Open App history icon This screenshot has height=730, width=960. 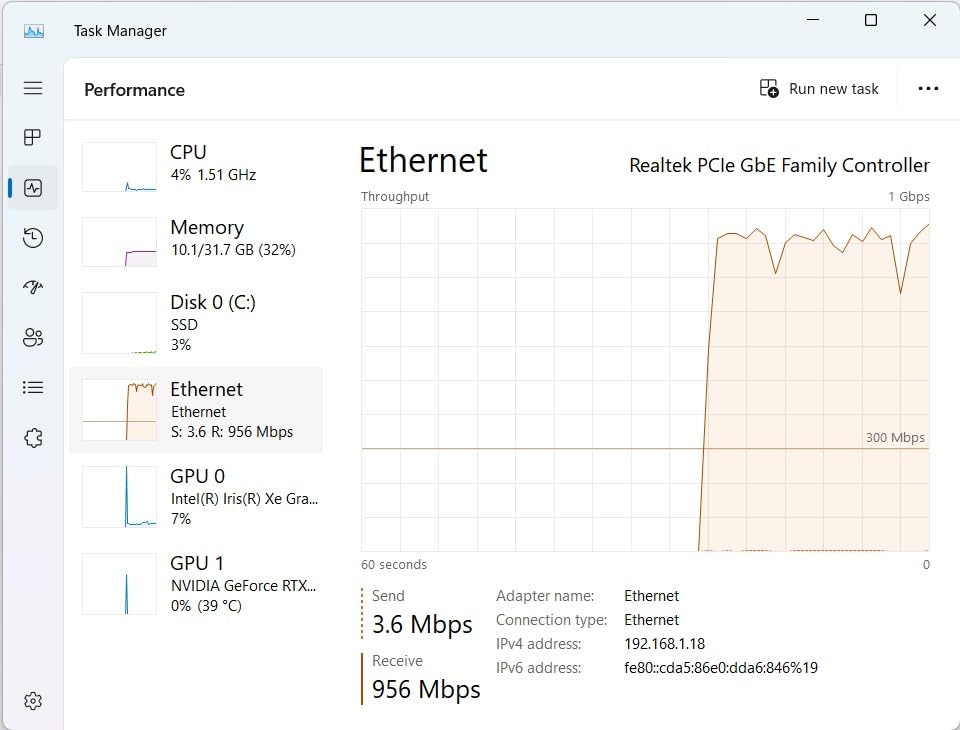click(33, 237)
